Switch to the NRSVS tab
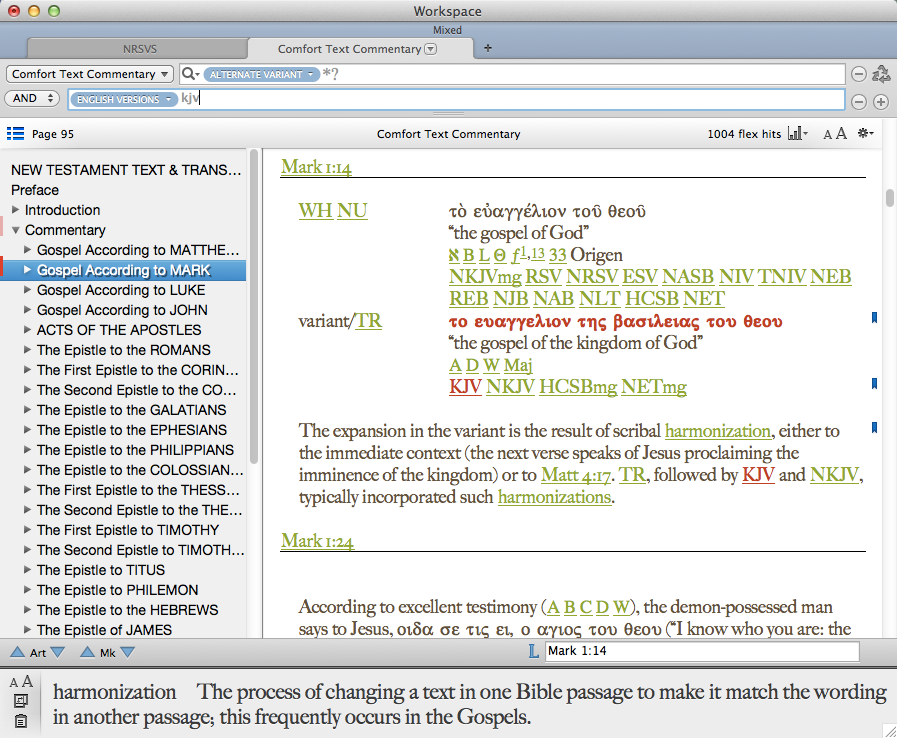This screenshot has width=897, height=738. [139, 49]
